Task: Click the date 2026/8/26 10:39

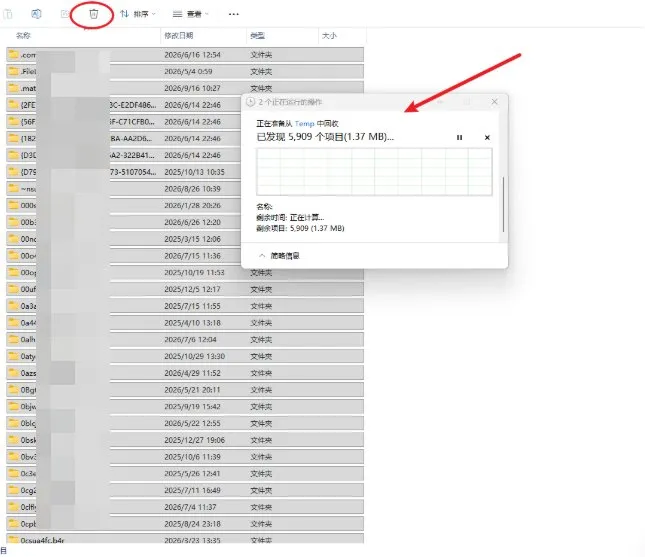Action: point(193,189)
